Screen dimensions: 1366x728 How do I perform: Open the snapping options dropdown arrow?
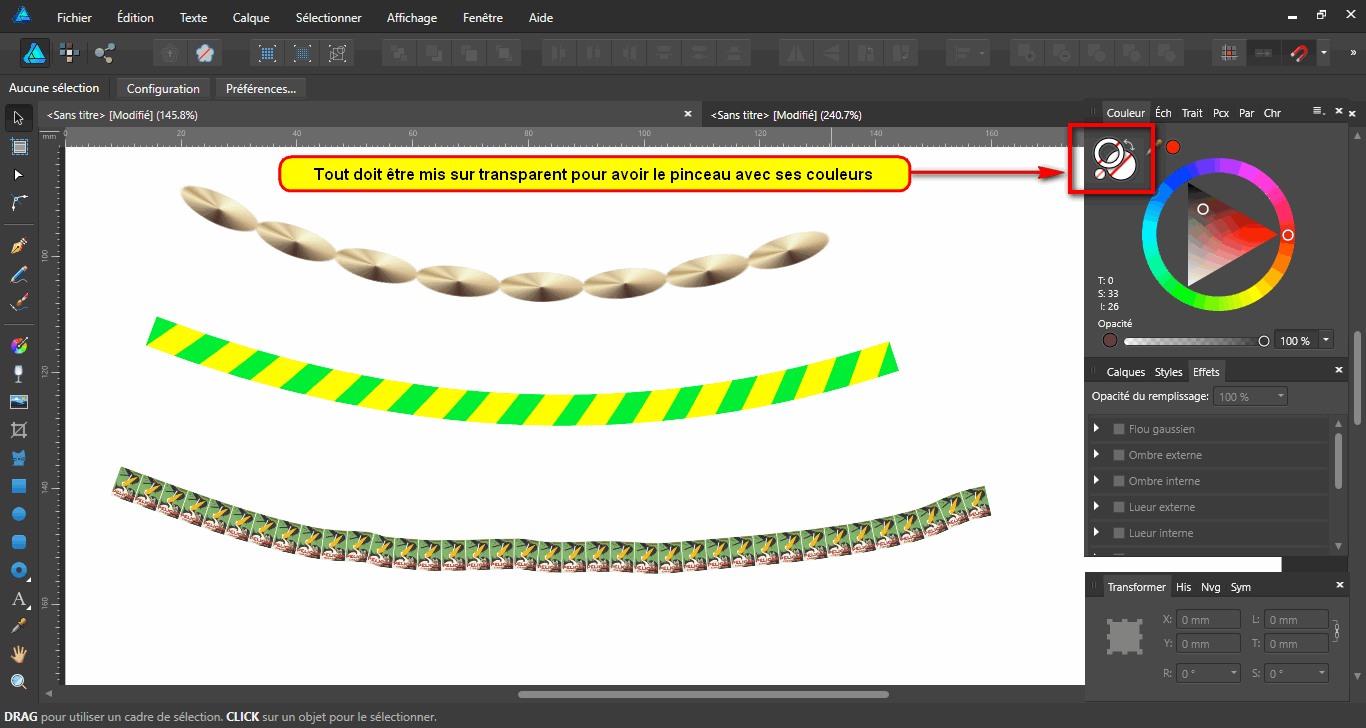tap(1324, 52)
